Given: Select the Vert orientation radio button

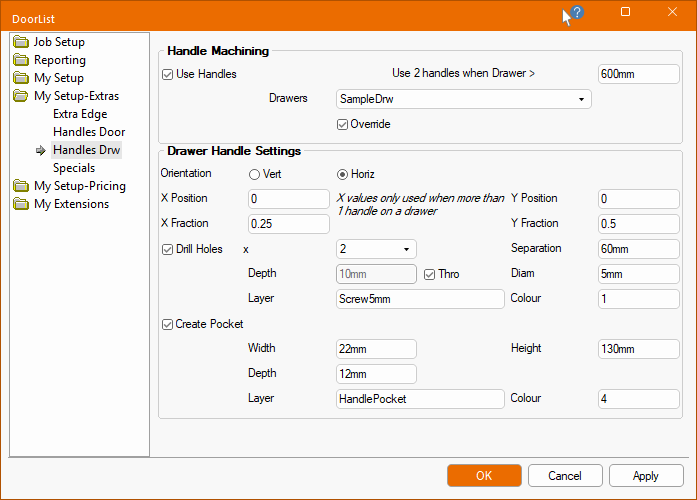Looking at the screenshot, I should click(254, 174).
